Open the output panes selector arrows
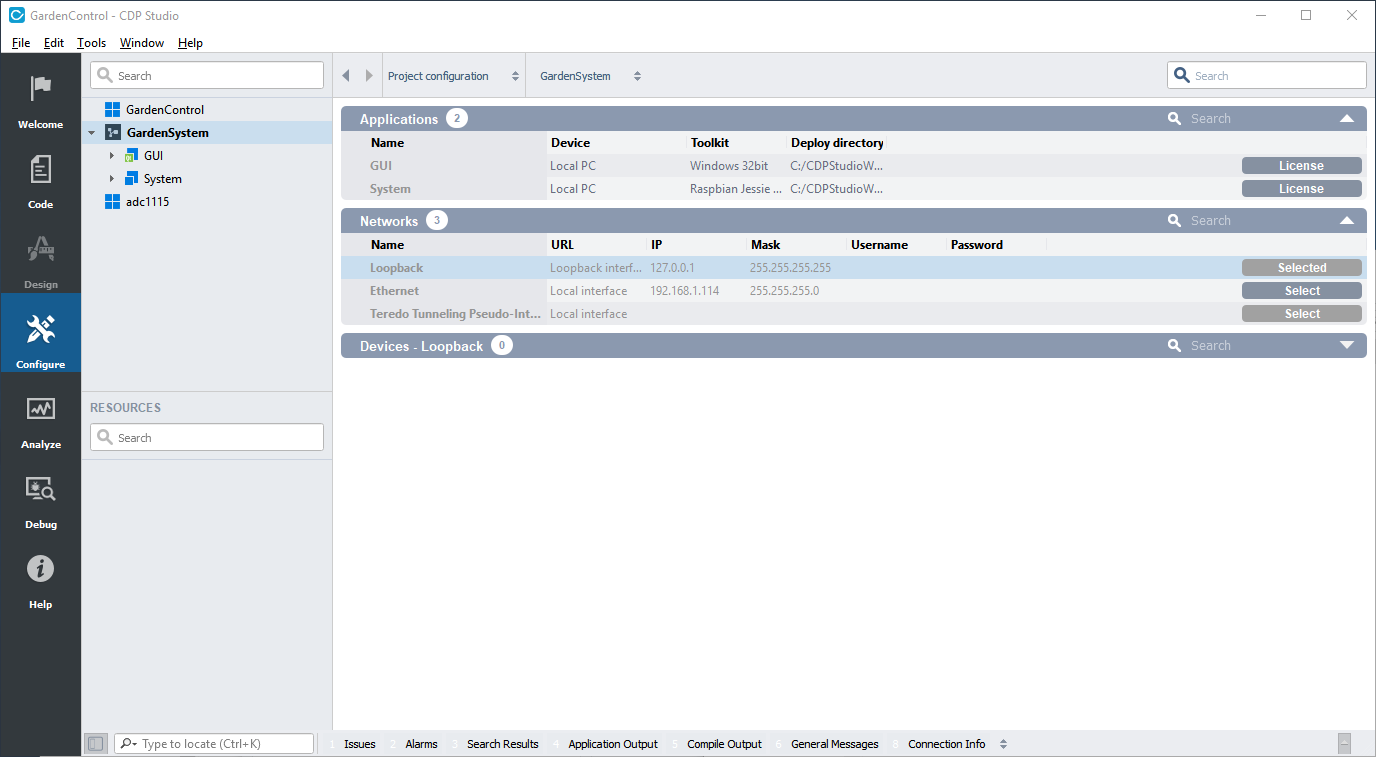The height and width of the screenshot is (757, 1376). point(1003,744)
